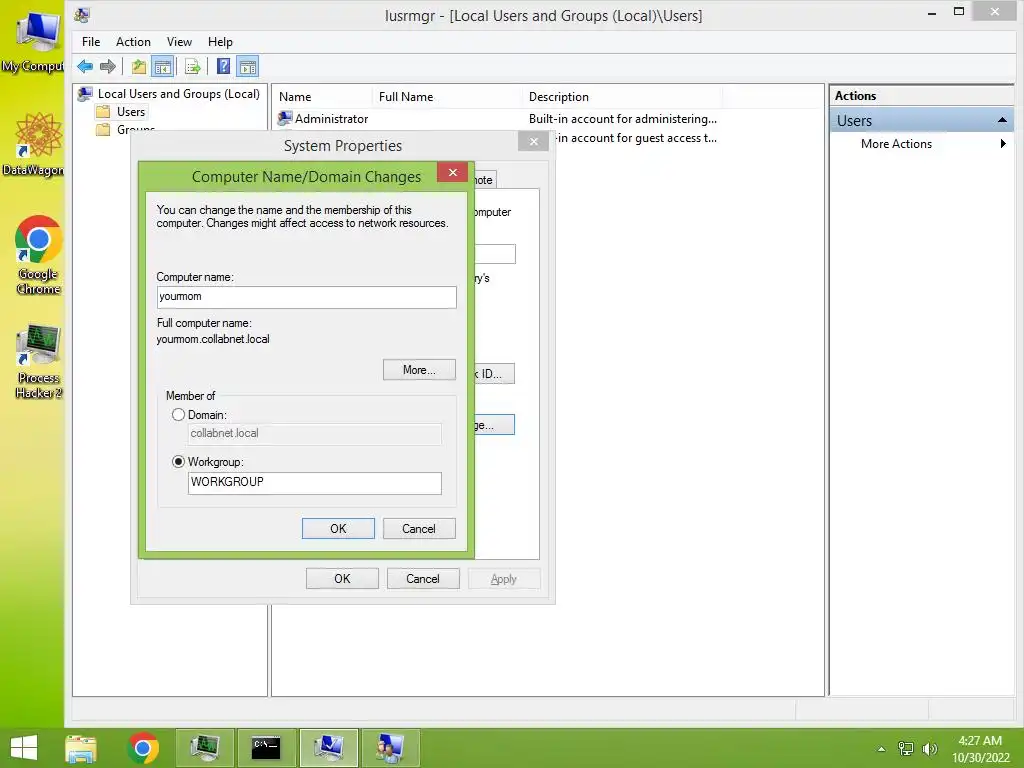The height and width of the screenshot is (768, 1024).
Task: Open My Computer desktop icon
Action: 33,40
